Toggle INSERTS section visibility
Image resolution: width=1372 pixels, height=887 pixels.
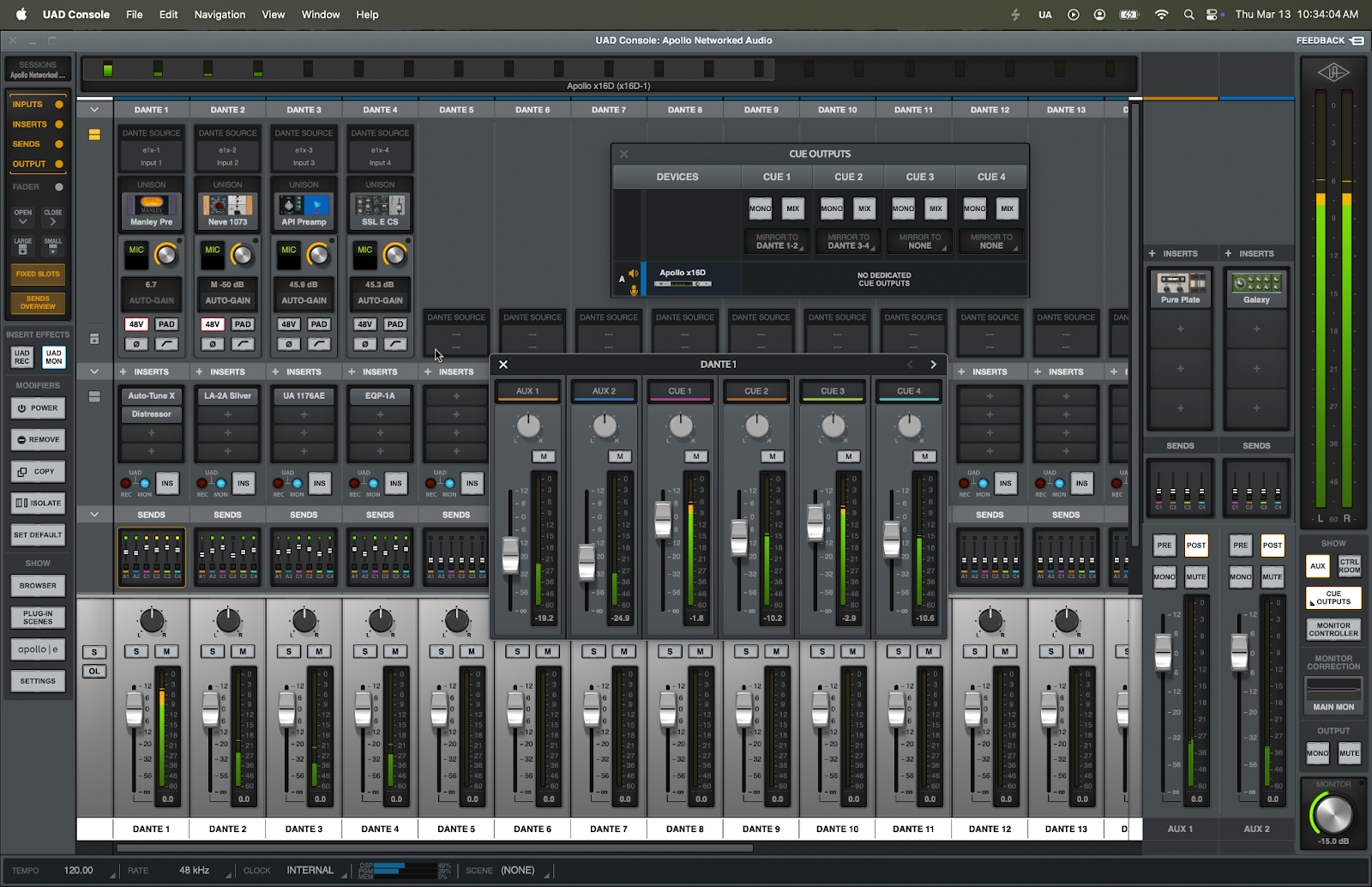(37, 124)
